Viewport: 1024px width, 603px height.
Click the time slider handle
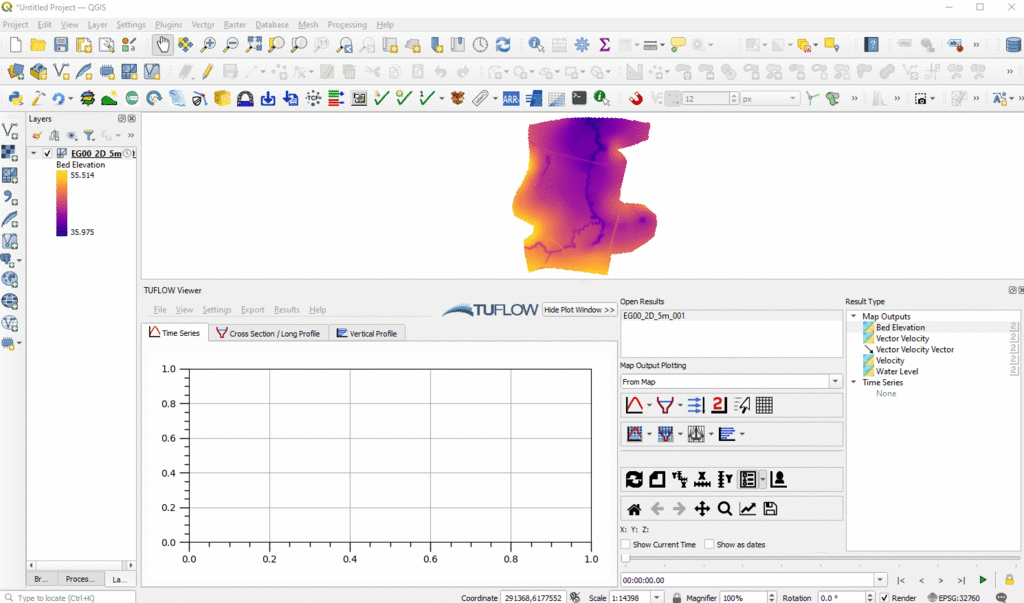click(x=625, y=559)
